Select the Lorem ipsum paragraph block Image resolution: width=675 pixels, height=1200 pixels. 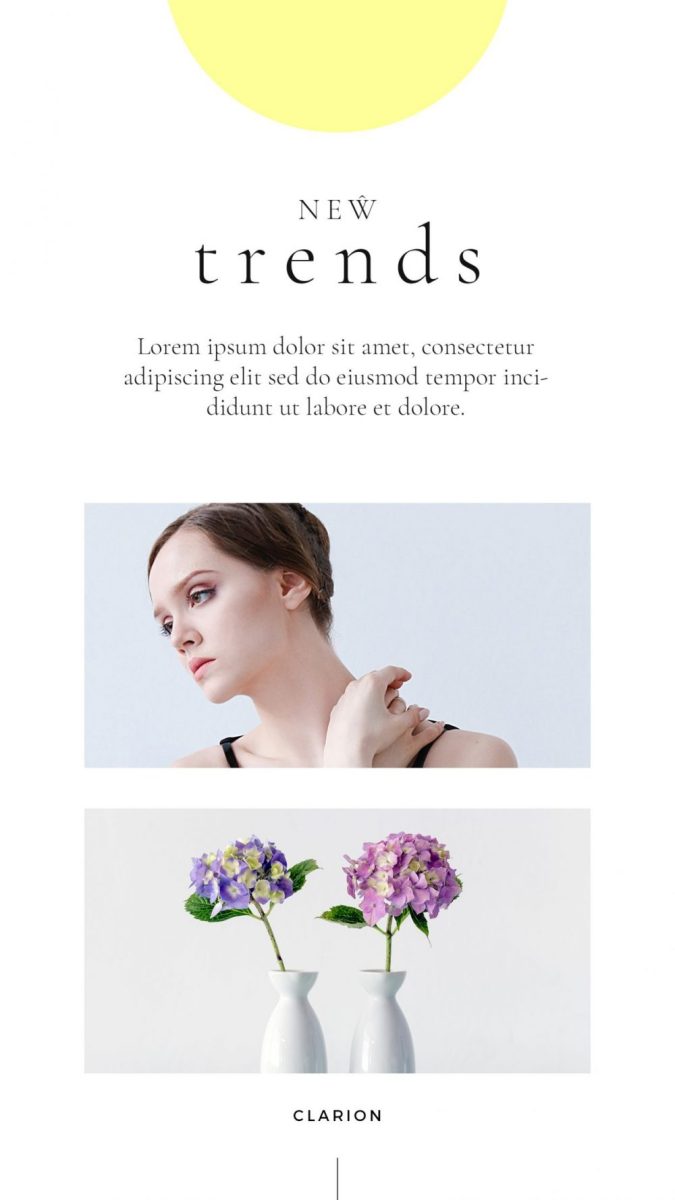(x=336, y=378)
